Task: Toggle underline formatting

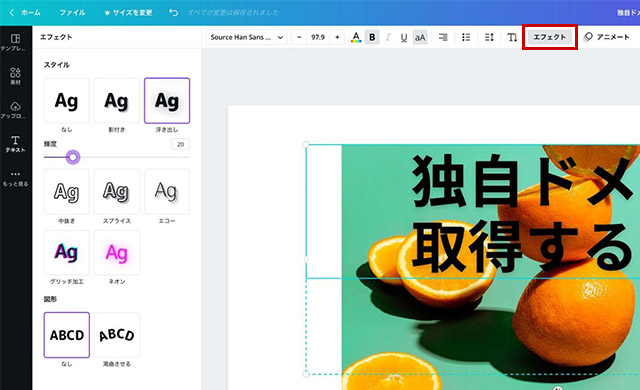Action: pyautogui.click(x=404, y=38)
